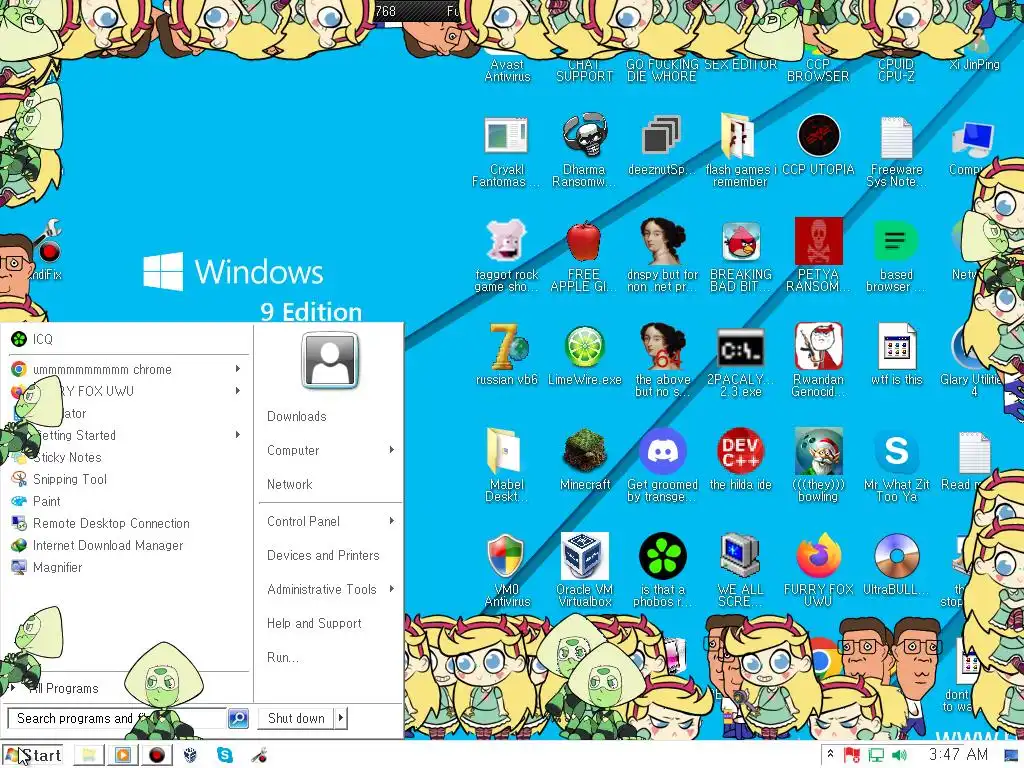Viewport: 1024px width, 768px height.
Task: Open the WE ALL SCRE computer icon
Action: tap(740, 556)
